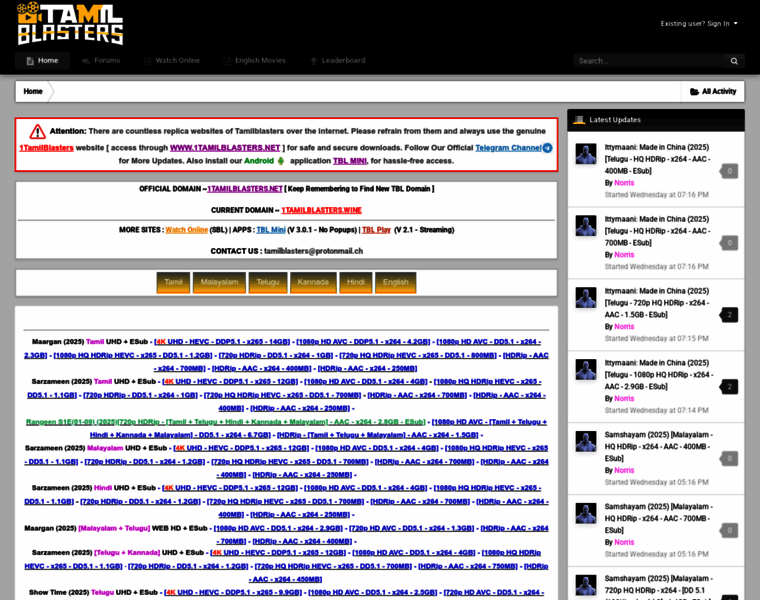Click avatar beside Ittymaani 2.9GB topic
Image resolution: width=760 pixels, height=600 pixels.
point(586,369)
